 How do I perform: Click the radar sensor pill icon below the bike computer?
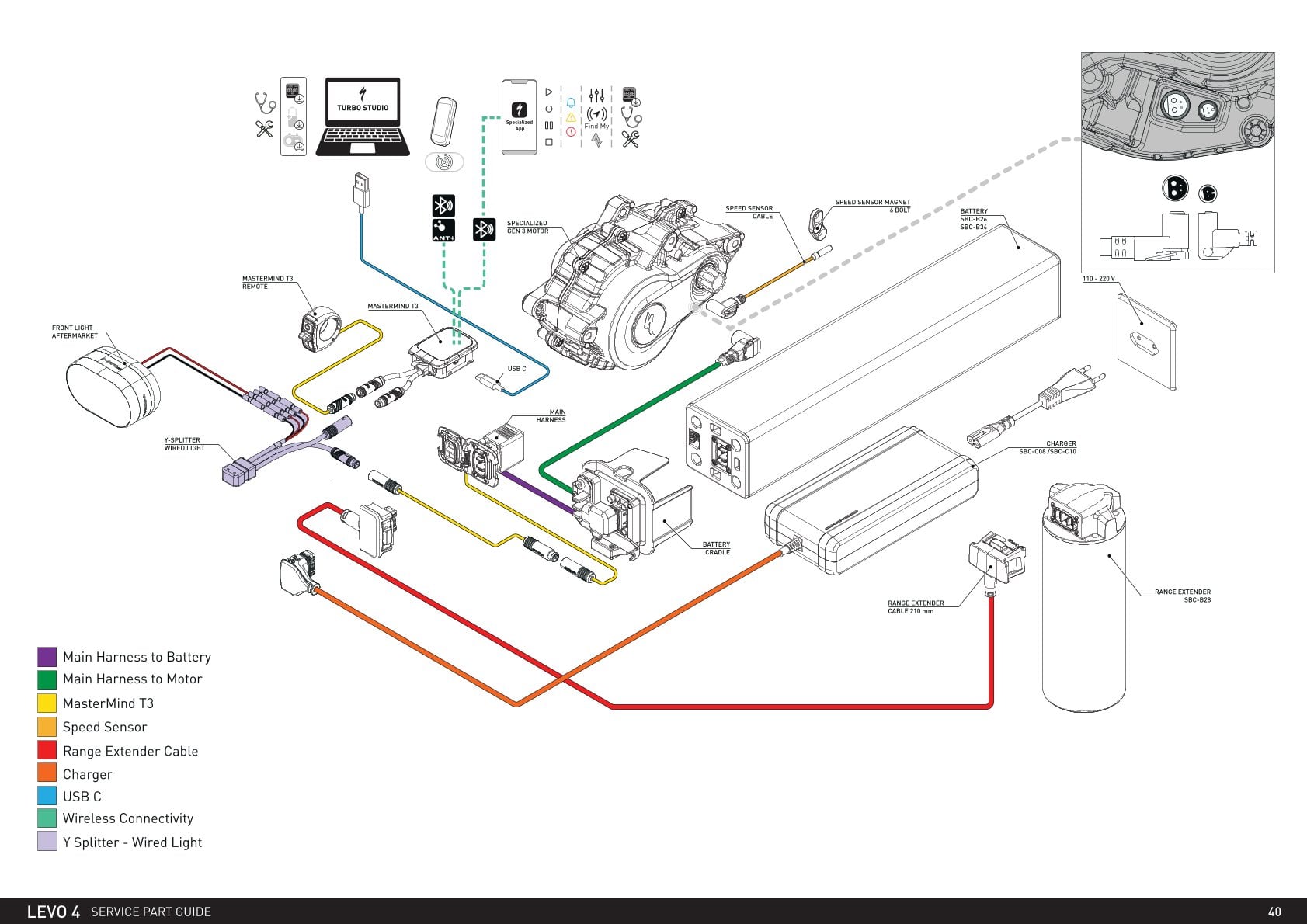(x=444, y=162)
